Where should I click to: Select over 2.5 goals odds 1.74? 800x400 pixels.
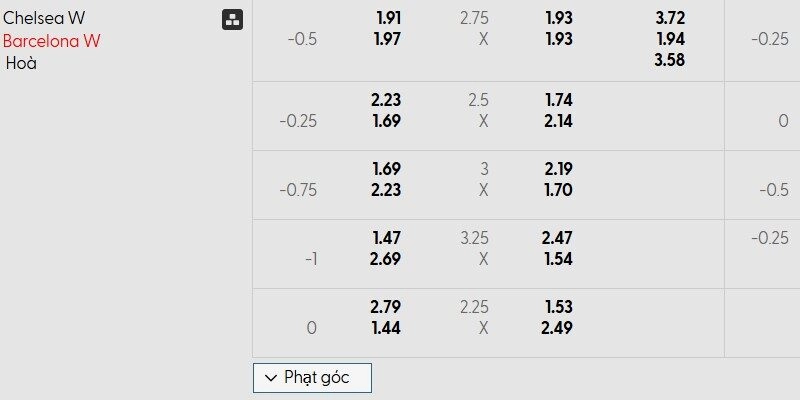pyautogui.click(x=558, y=100)
